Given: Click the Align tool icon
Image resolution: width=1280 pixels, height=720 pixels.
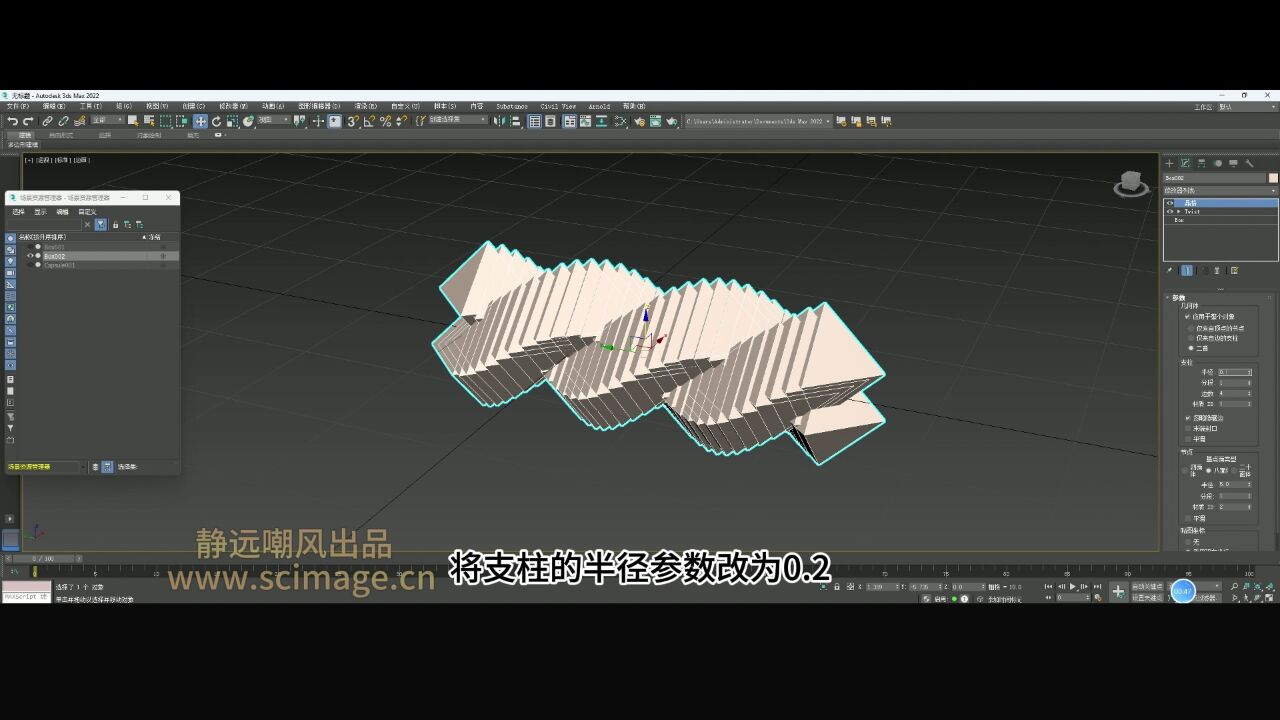Looking at the screenshot, I should [x=515, y=121].
